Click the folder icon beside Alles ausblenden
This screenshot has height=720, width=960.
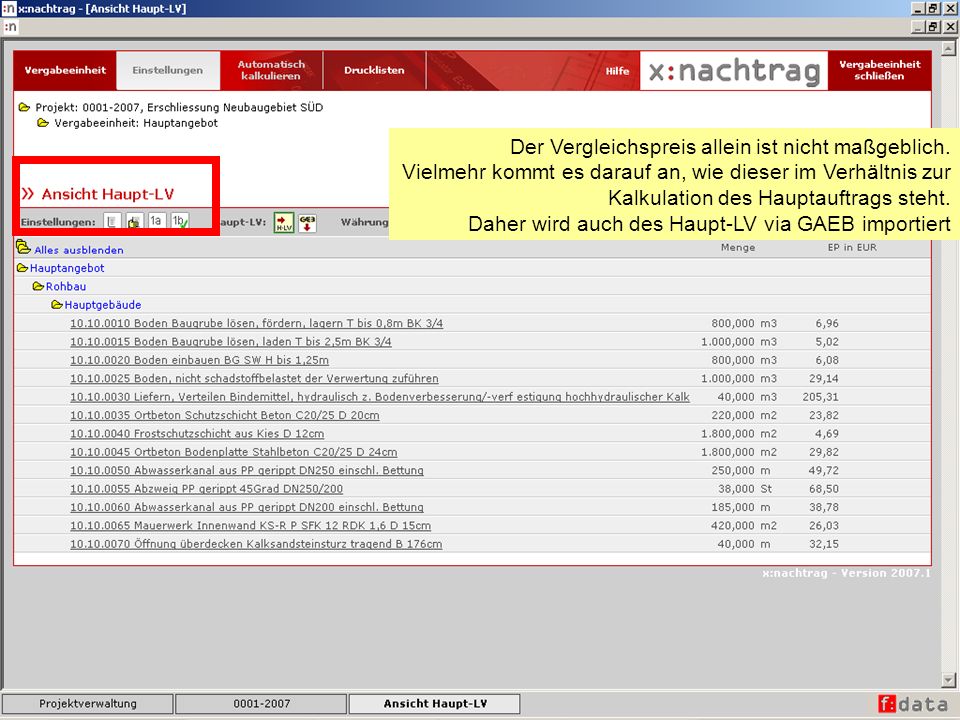[x=23, y=247]
